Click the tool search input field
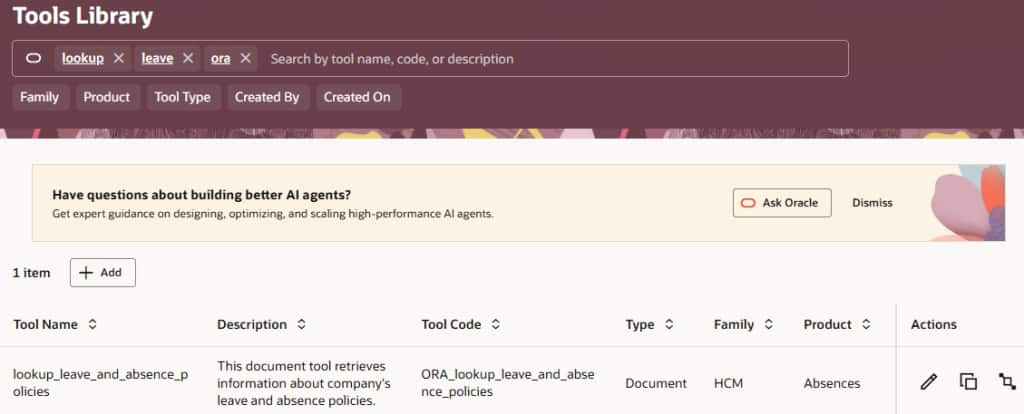The height and width of the screenshot is (414, 1024). pos(550,59)
